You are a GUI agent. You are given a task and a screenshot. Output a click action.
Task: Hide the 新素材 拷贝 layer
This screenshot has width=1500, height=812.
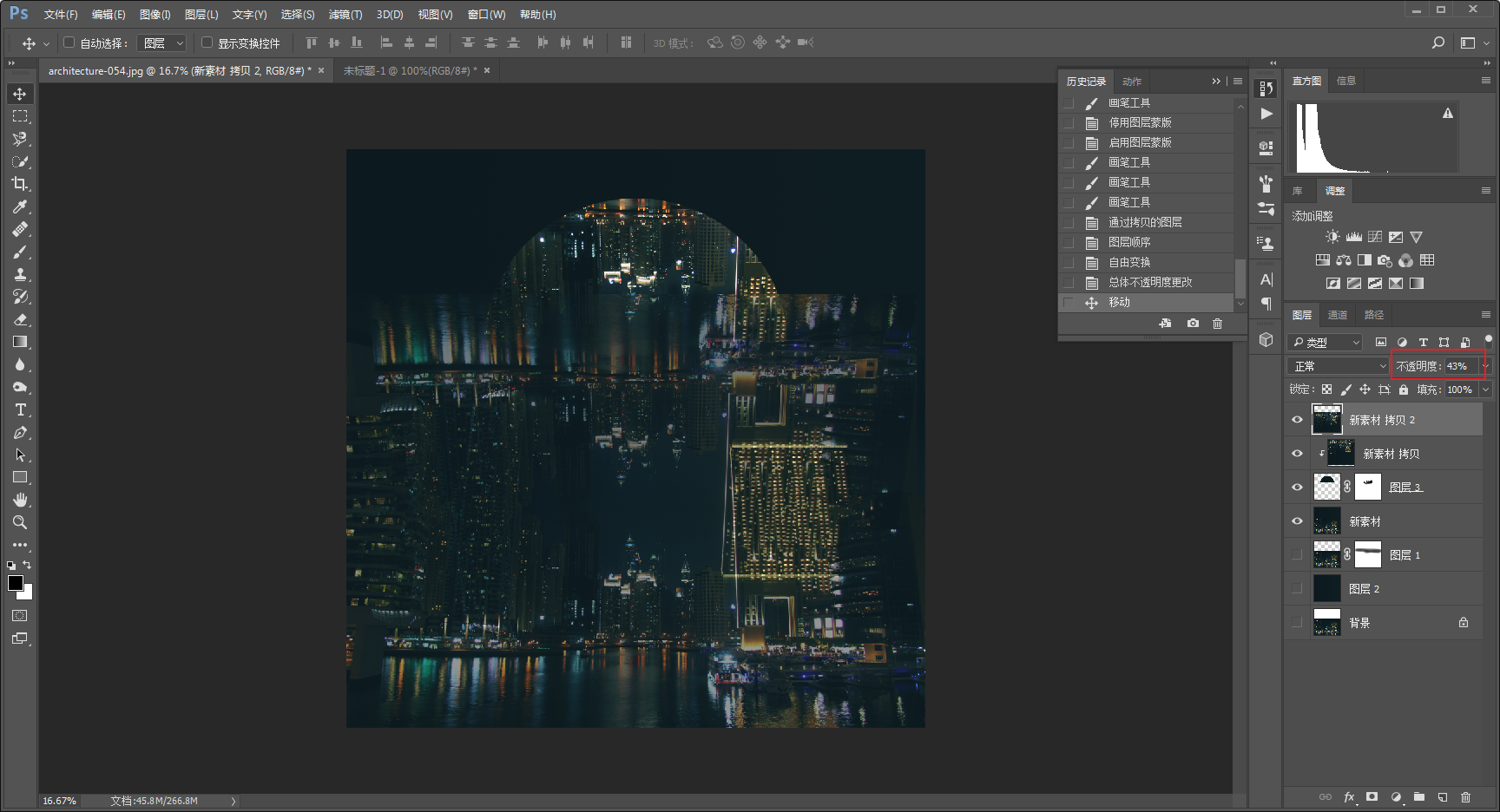point(1297,454)
